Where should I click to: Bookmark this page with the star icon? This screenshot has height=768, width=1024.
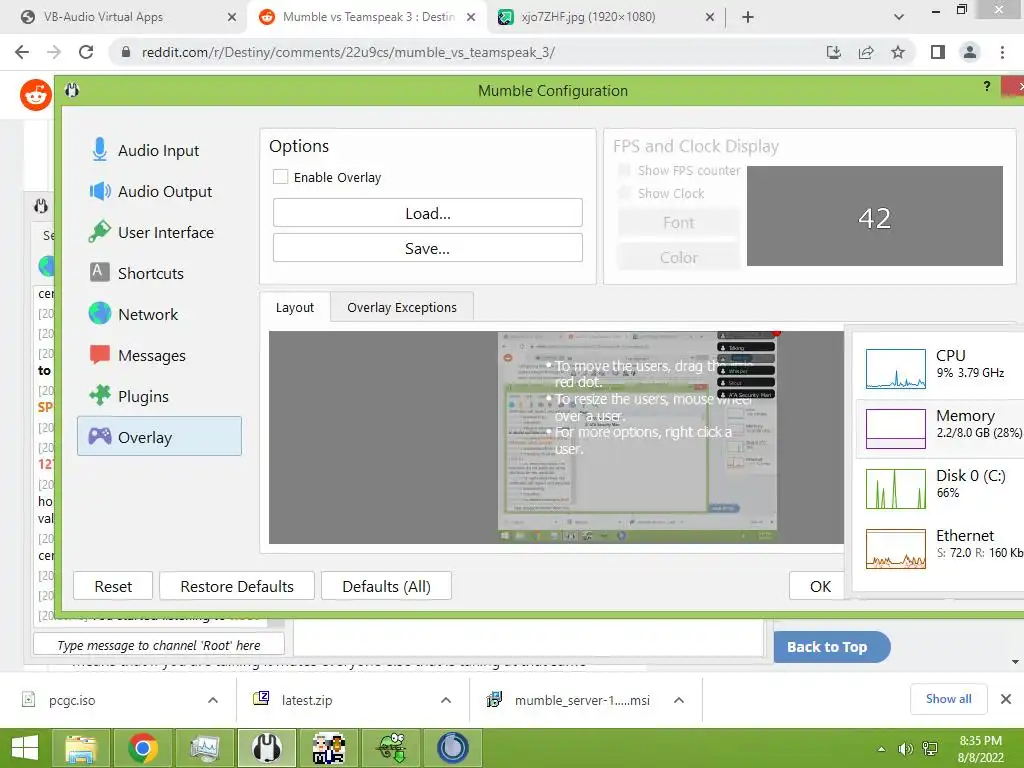[898, 52]
